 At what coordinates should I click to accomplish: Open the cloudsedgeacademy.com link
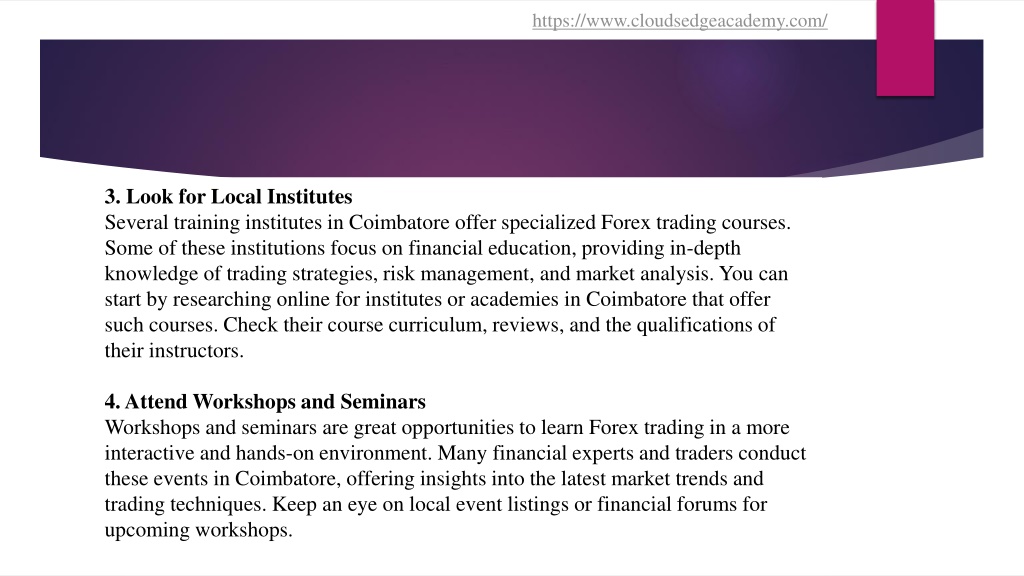(680, 21)
